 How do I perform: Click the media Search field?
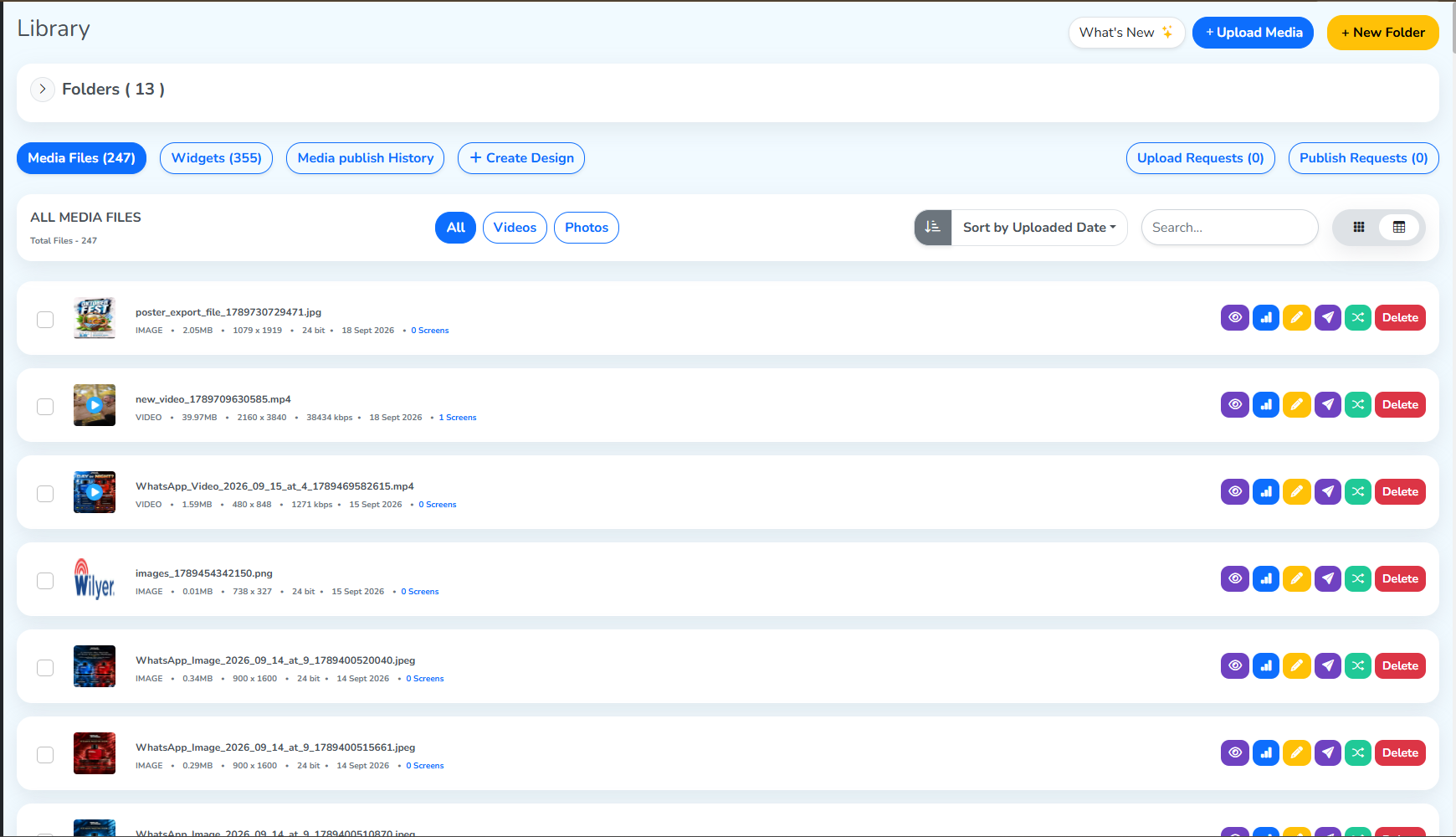[x=1229, y=228]
